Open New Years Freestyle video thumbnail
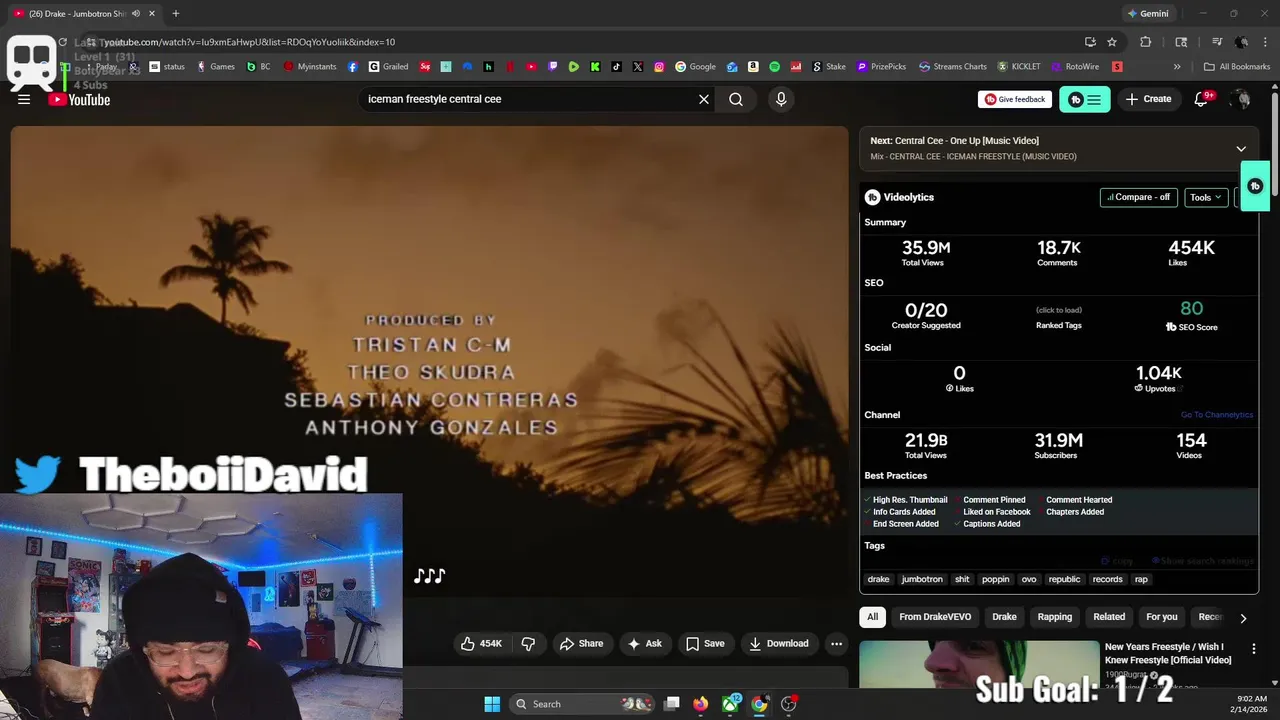The height and width of the screenshot is (720, 1280). [x=979, y=664]
